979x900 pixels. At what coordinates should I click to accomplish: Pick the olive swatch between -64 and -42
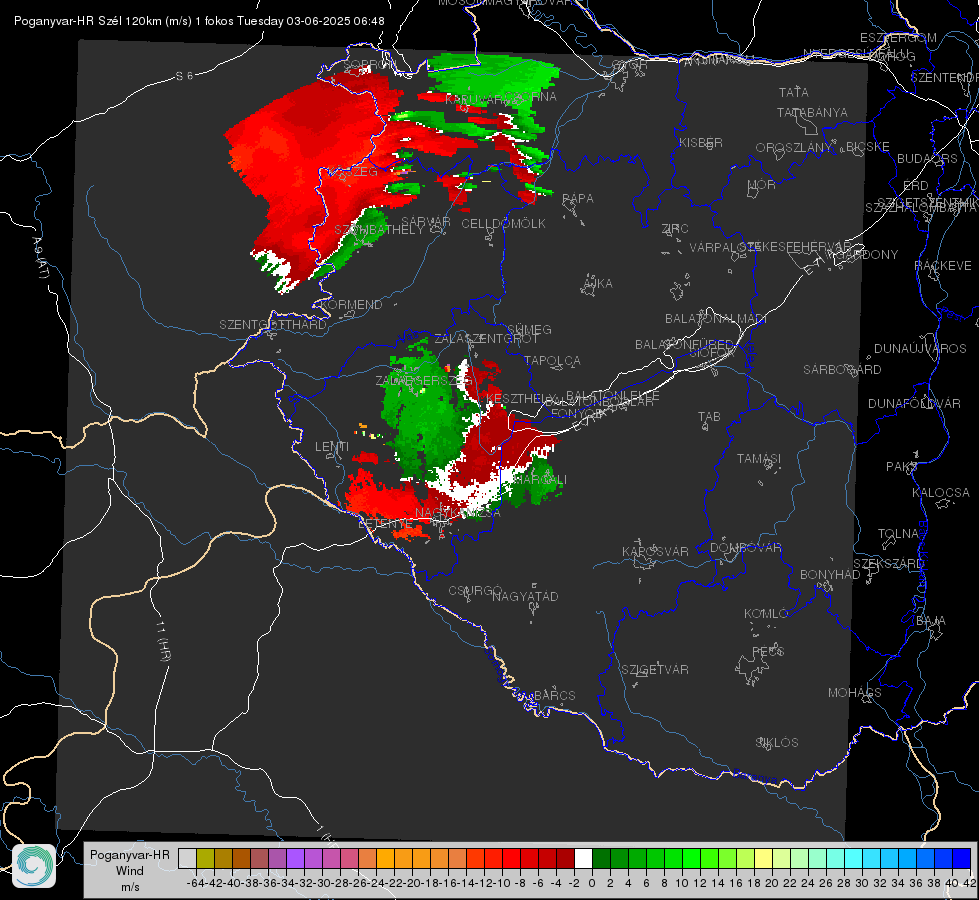click(x=205, y=858)
